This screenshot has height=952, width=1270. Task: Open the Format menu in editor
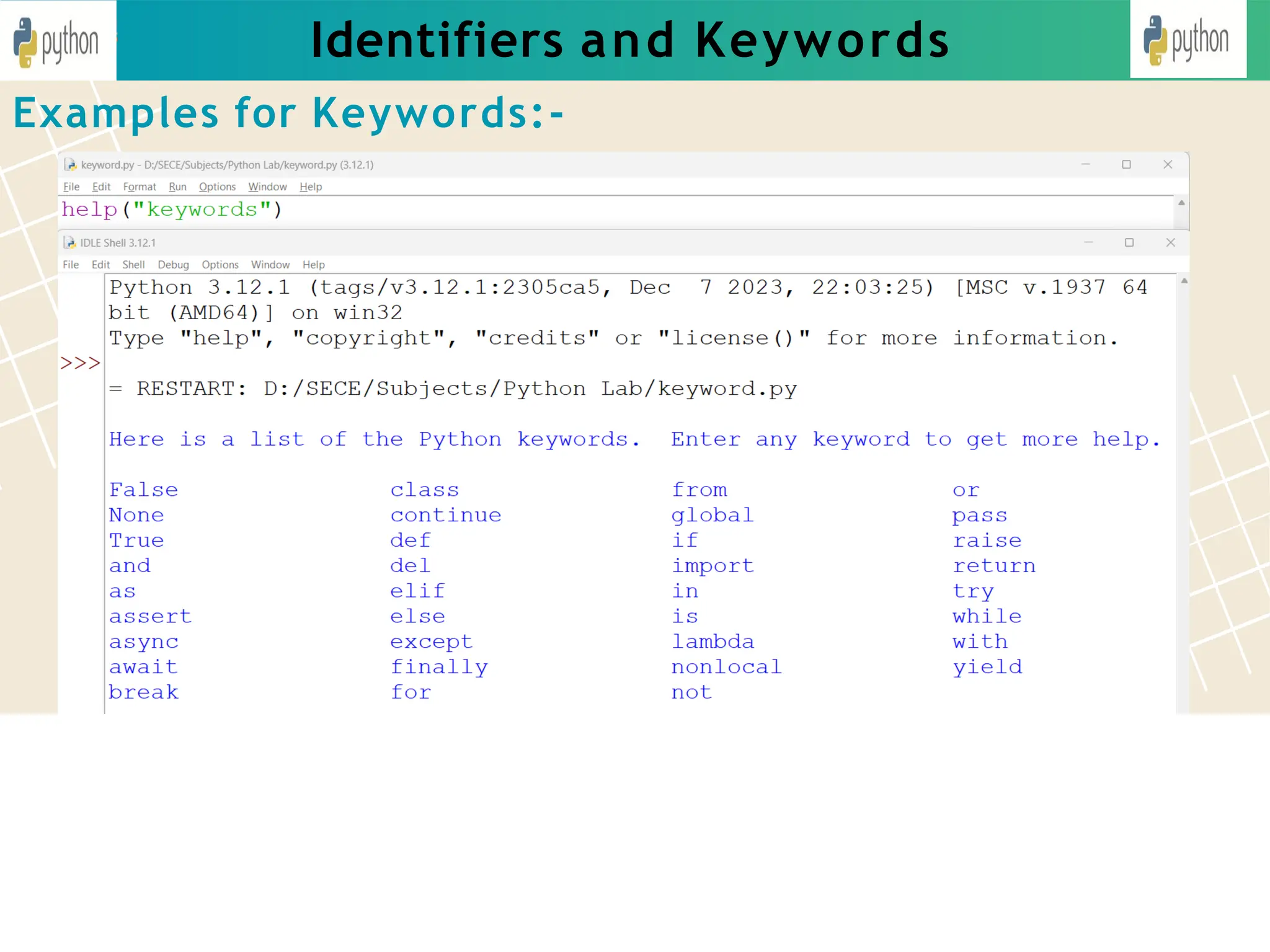(140, 187)
